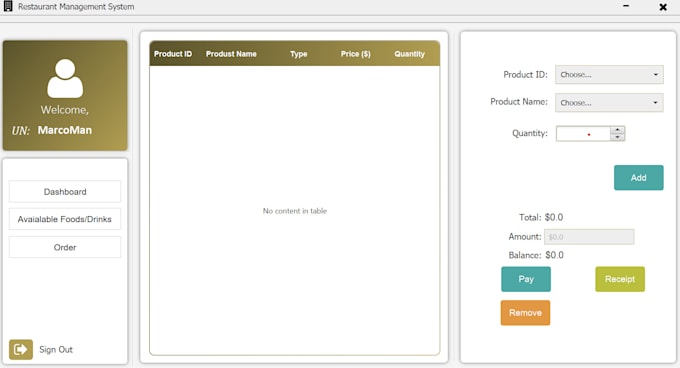Open the Dashboard page
This screenshot has width=680, height=368.
point(65,192)
